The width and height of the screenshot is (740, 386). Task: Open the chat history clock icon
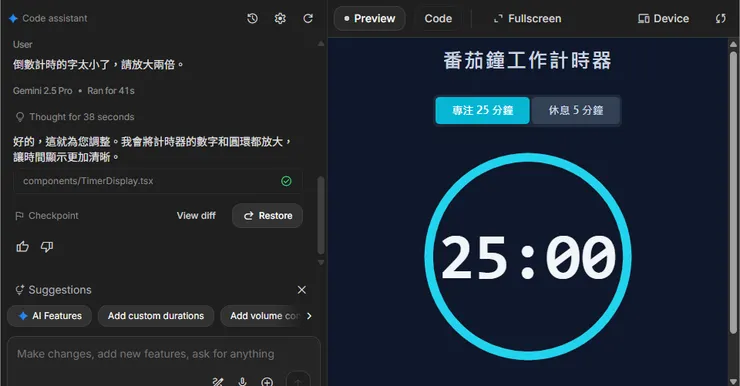[252, 18]
